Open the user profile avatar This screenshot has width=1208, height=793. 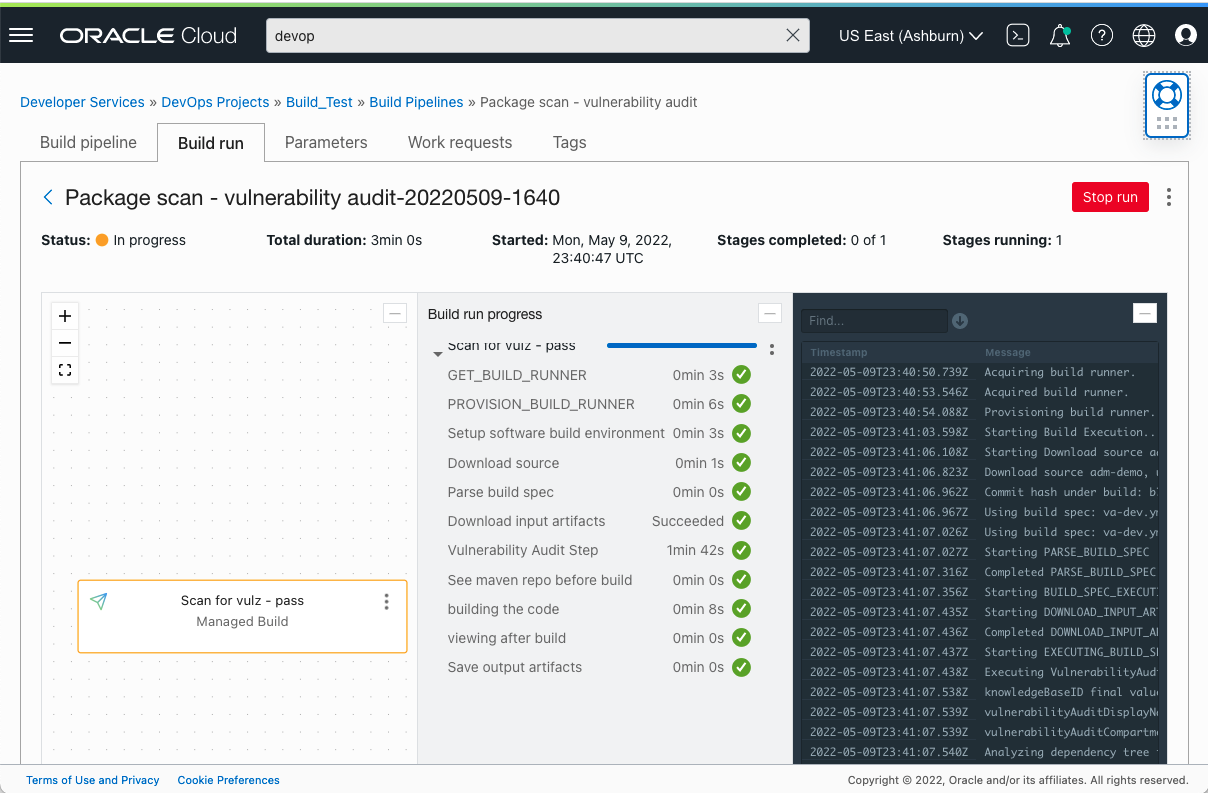tap(1185, 35)
